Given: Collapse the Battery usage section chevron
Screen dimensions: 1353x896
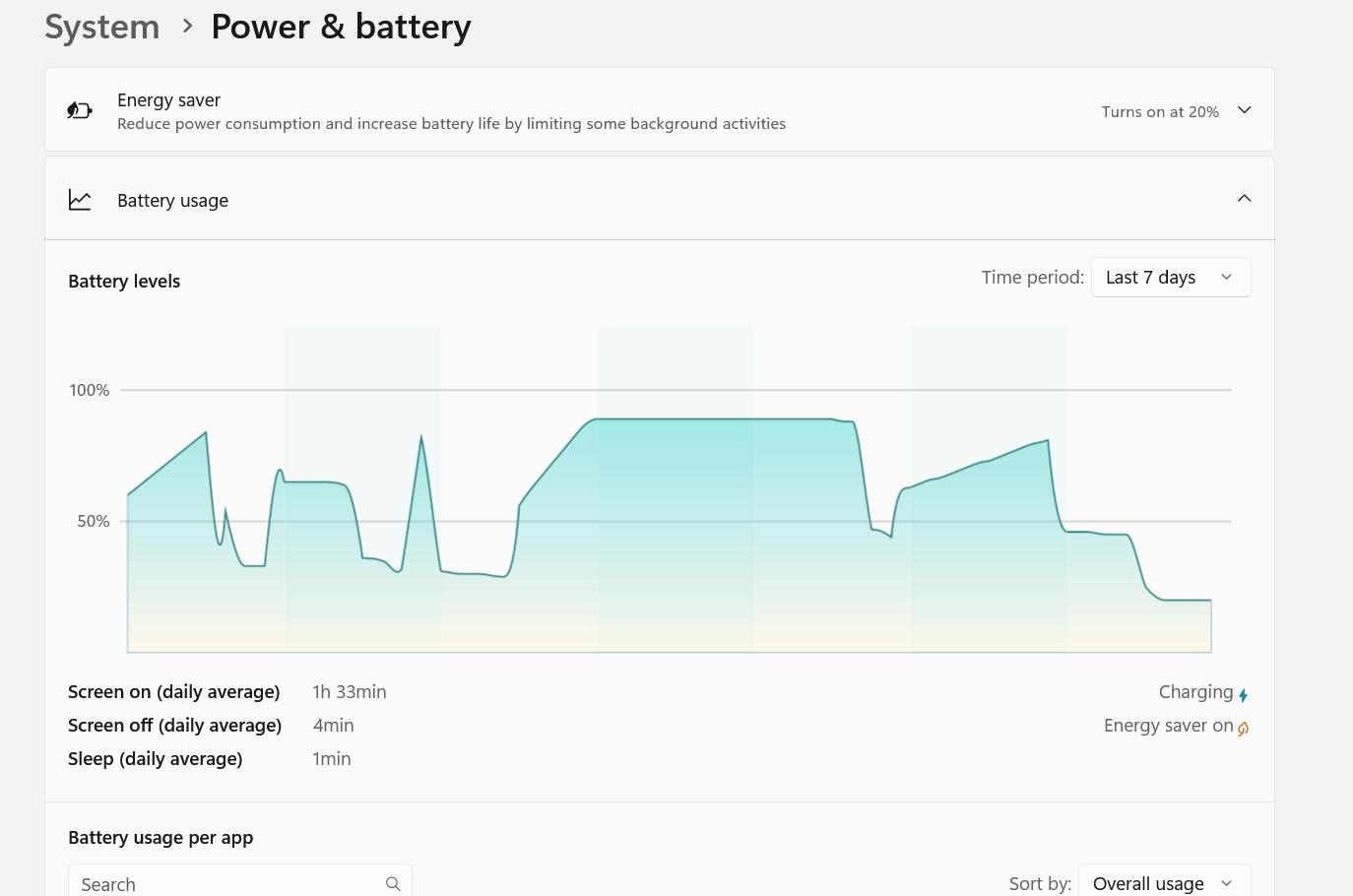Looking at the screenshot, I should (x=1245, y=199).
